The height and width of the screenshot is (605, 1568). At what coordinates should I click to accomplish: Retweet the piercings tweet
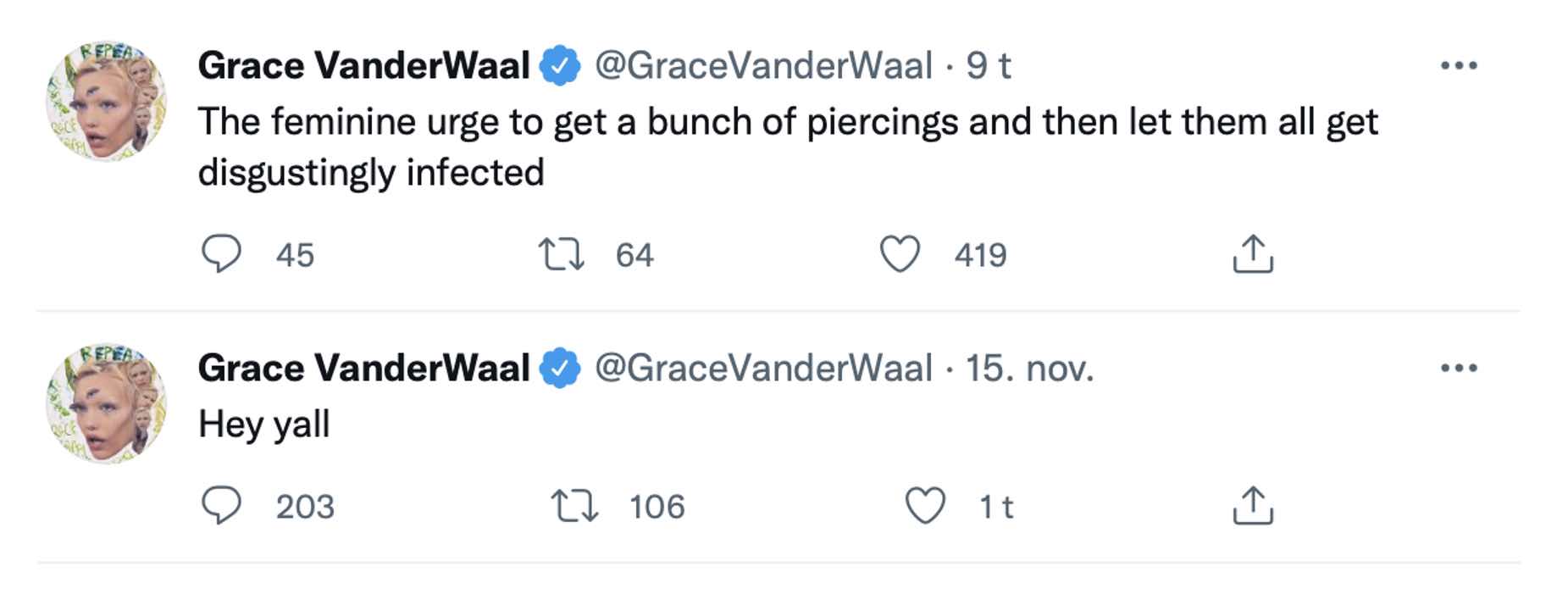tap(561, 254)
